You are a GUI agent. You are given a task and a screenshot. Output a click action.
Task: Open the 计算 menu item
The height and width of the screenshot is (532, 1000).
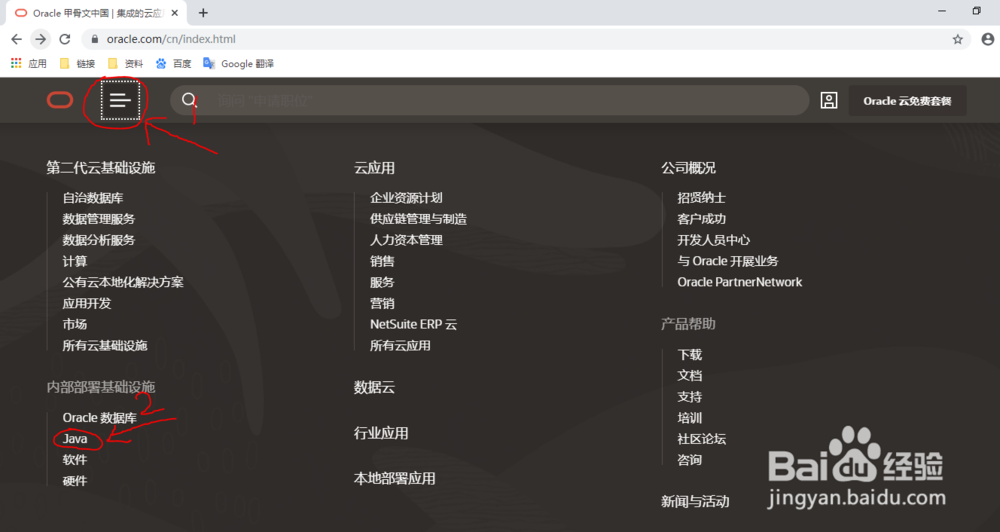coord(75,261)
